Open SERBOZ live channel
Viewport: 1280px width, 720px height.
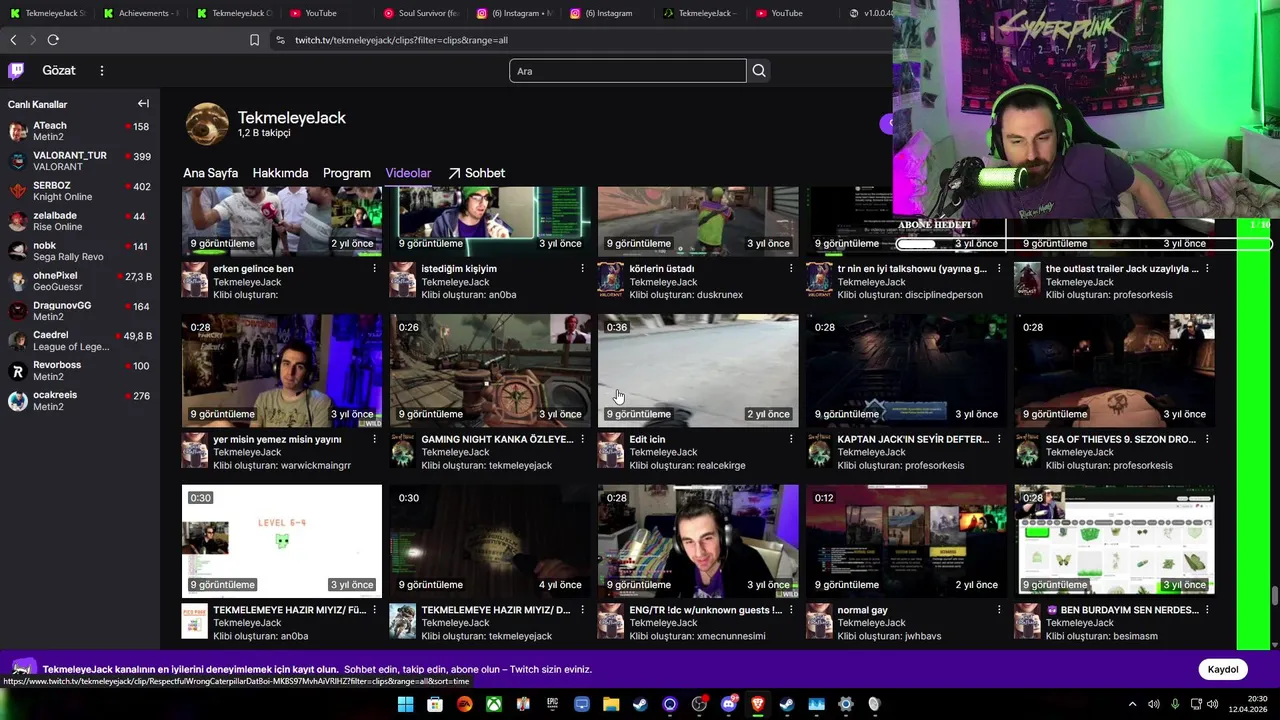[80, 191]
